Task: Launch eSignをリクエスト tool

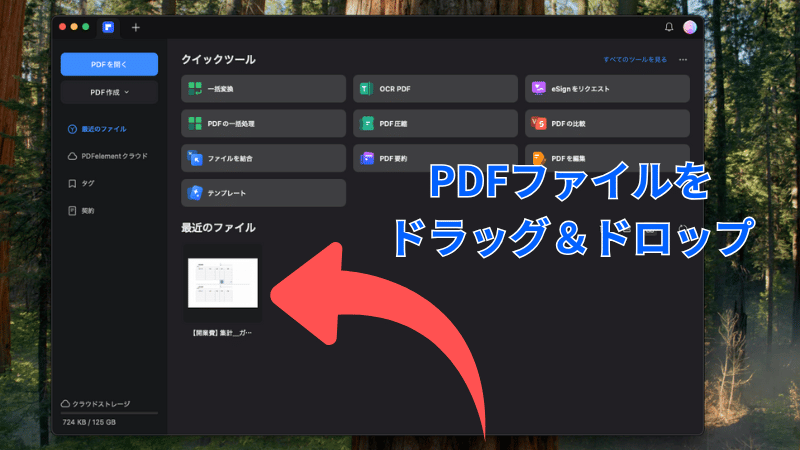Action: point(607,89)
